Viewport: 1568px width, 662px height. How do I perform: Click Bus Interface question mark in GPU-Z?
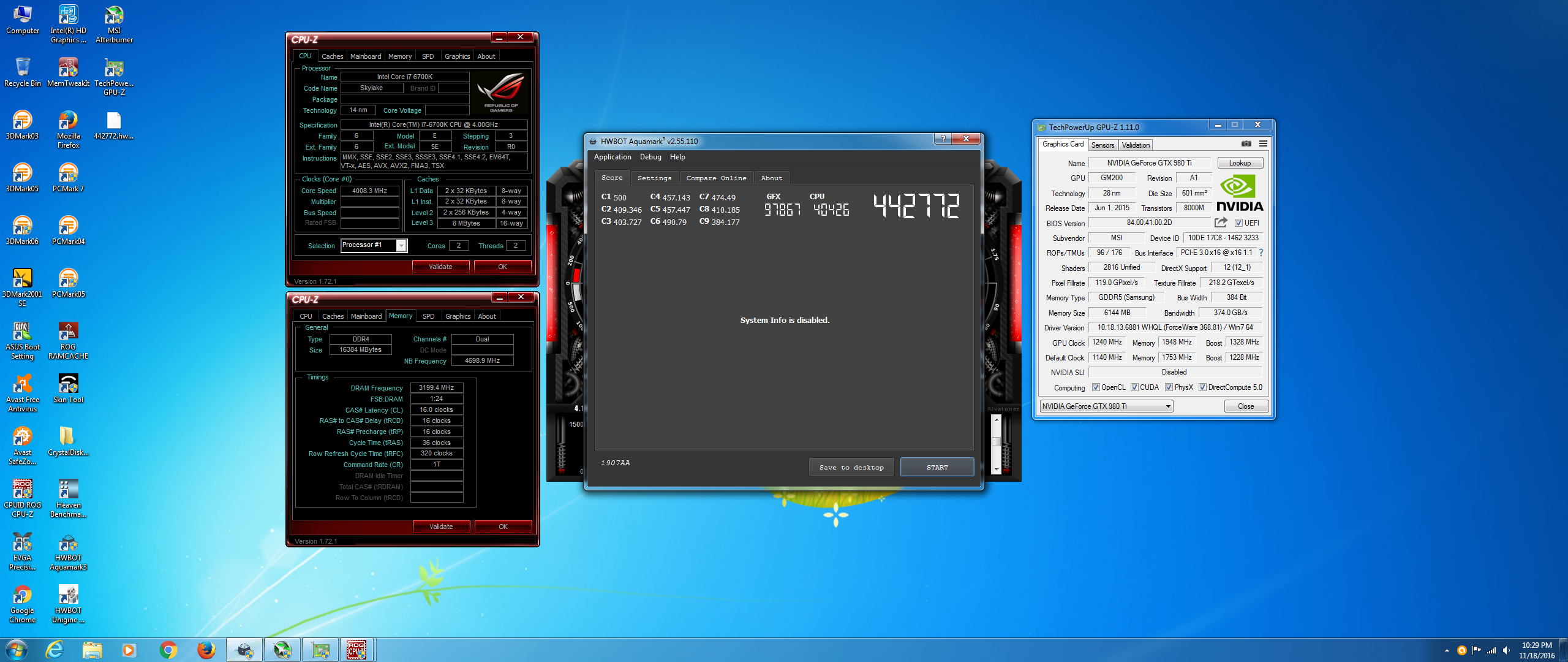[1261, 253]
